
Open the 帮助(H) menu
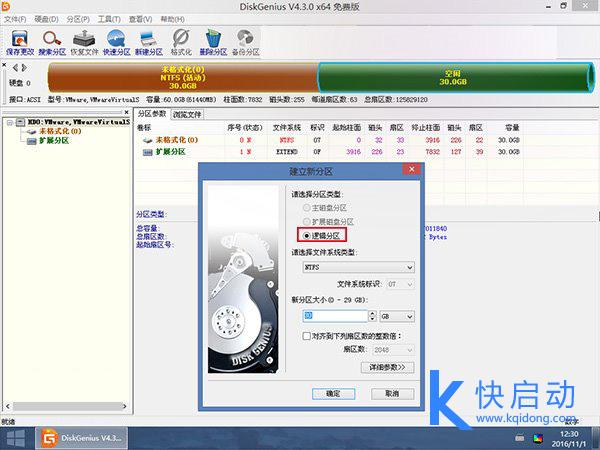(x=172, y=19)
